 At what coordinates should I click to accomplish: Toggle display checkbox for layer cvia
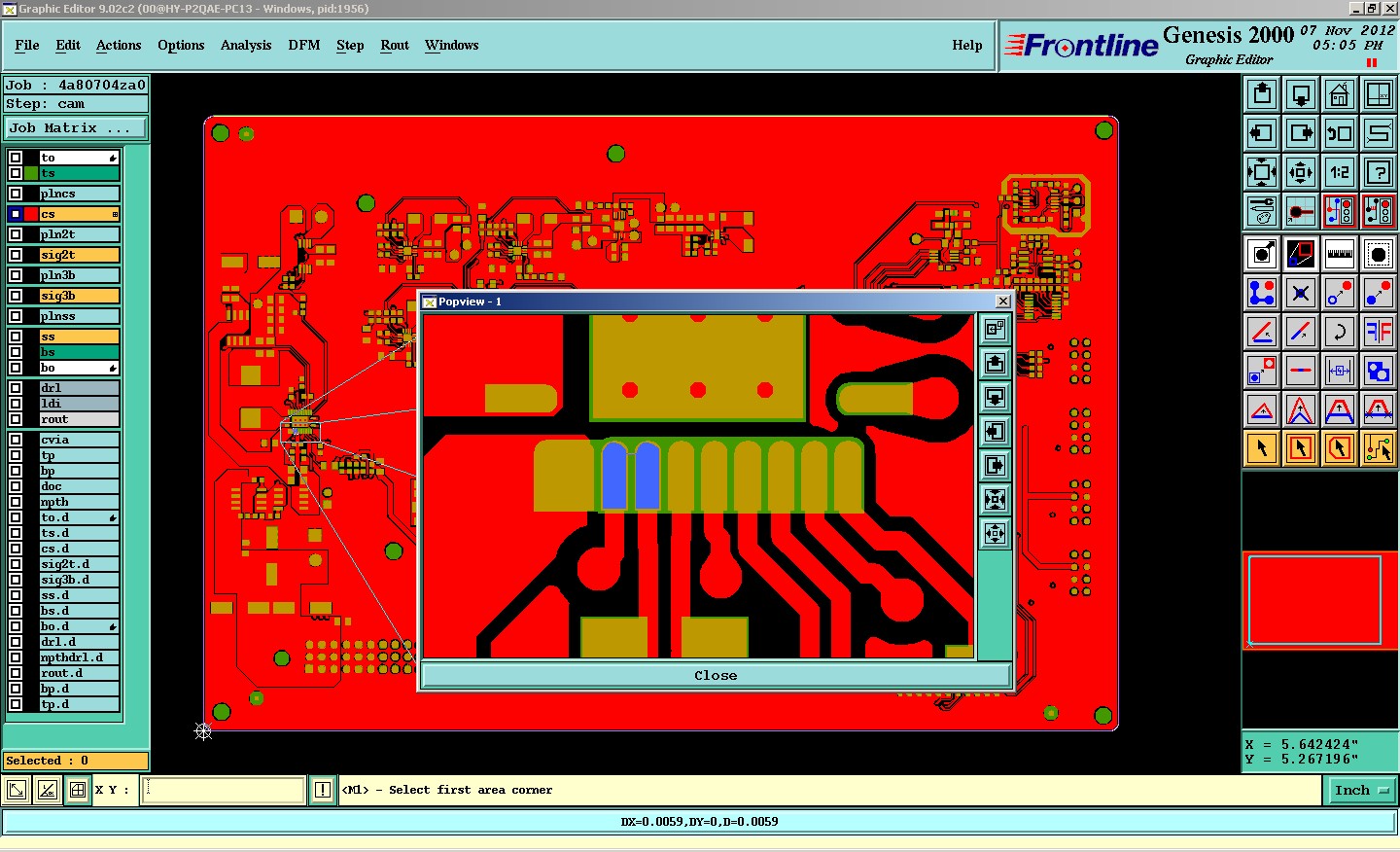[x=16, y=440]
